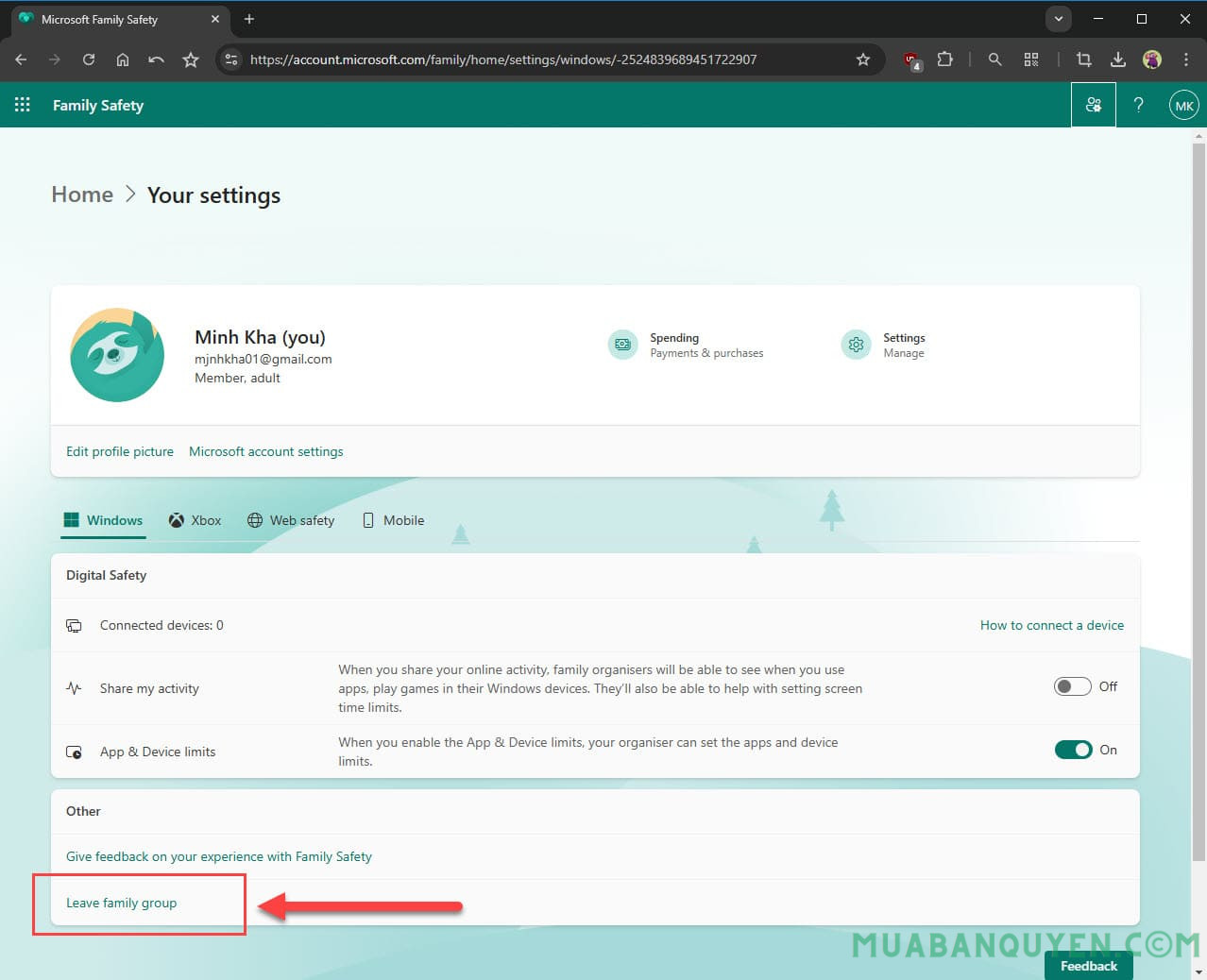Image resolution: width=1207 pixels, height=980 pixels.
Task: Click the App & Device limits label
Action: coord(158,752)
